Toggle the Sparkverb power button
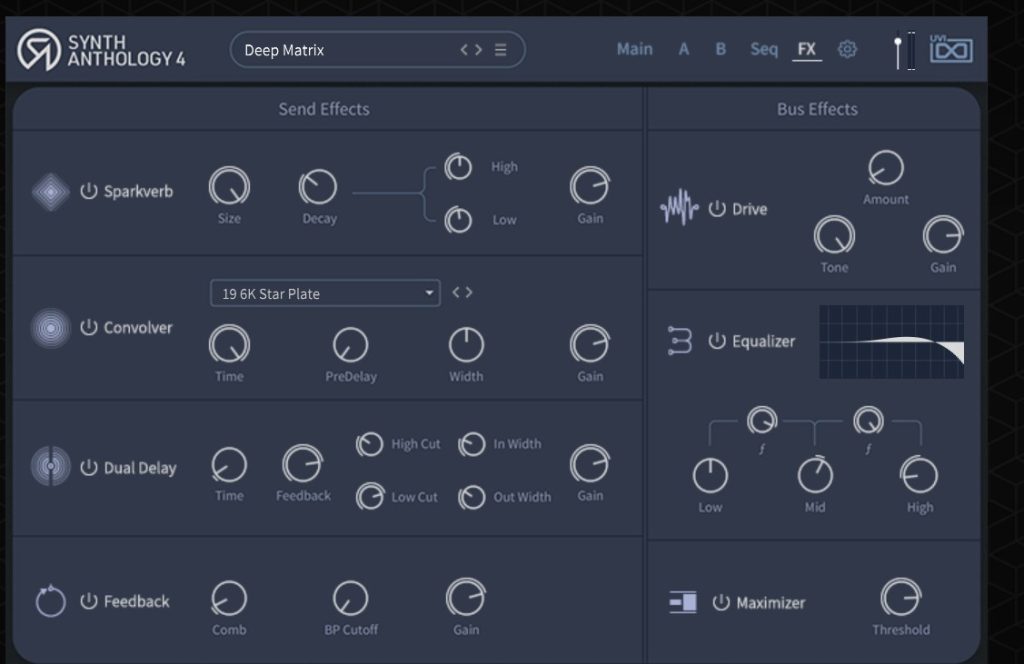The image size is (1024, 664). coord(89,191)
